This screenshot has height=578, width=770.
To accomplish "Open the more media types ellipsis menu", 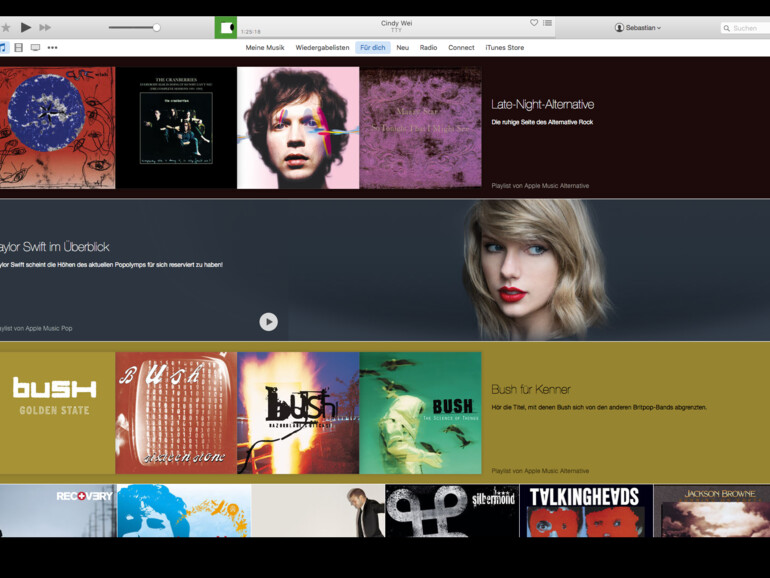I will (x=53, y=48).
